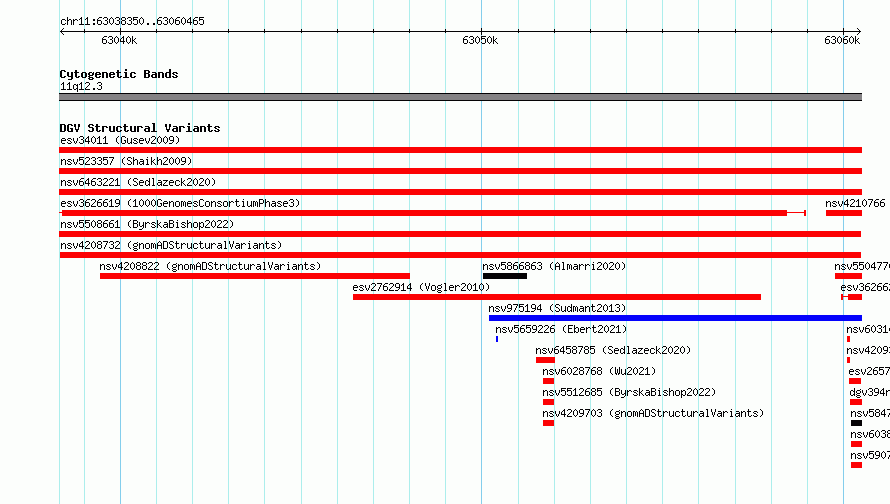Click the gray 11q12.3 cytogenetic band bar

click(460, 97)
